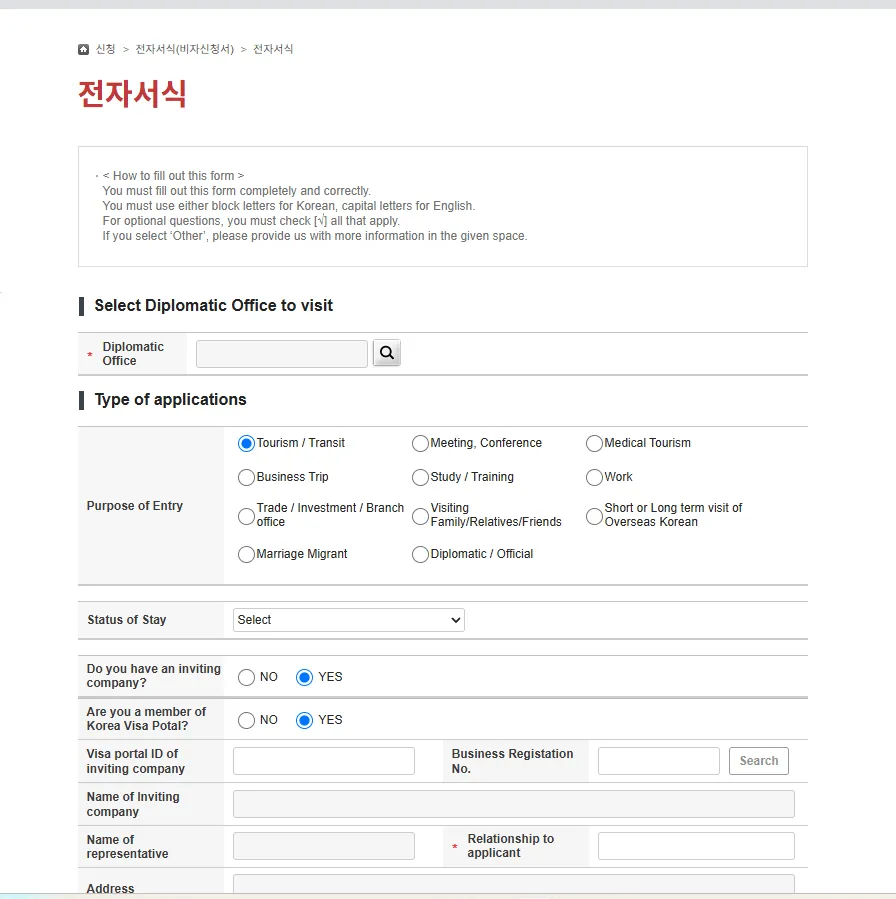
Task: Choose YES for inviting company
Action: point(304,678)
